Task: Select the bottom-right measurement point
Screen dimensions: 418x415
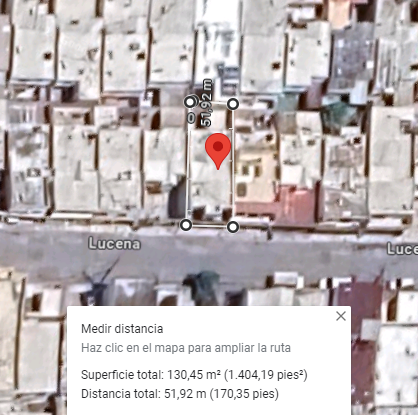Action: click(x=233, y=227)
